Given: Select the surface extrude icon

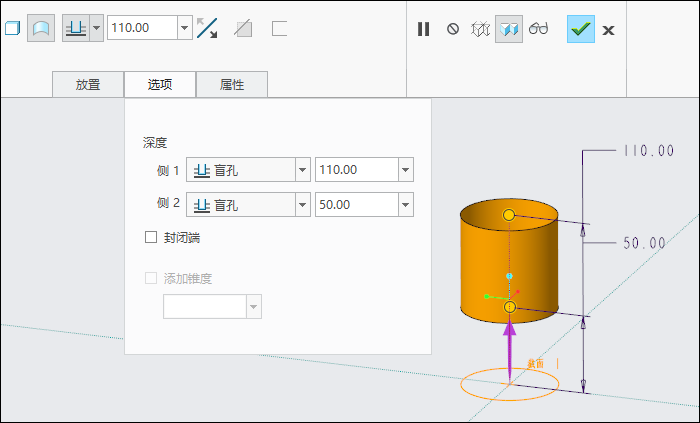Looking at the screenshot, I should 41,28.
